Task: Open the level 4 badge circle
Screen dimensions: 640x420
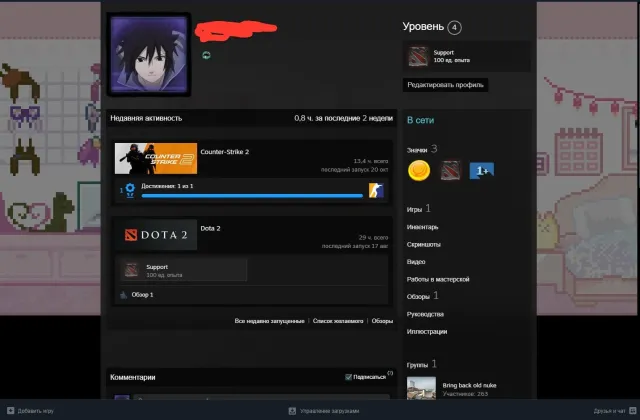Action: [454, 28]
